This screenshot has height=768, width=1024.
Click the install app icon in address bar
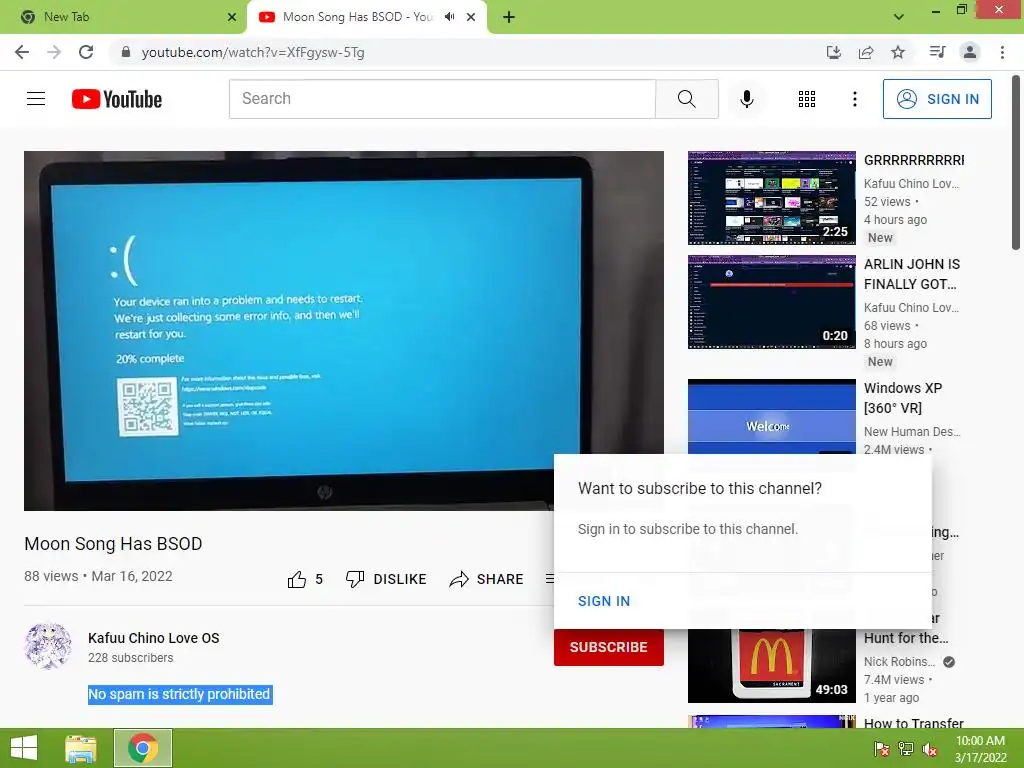[x=834, y=52]
